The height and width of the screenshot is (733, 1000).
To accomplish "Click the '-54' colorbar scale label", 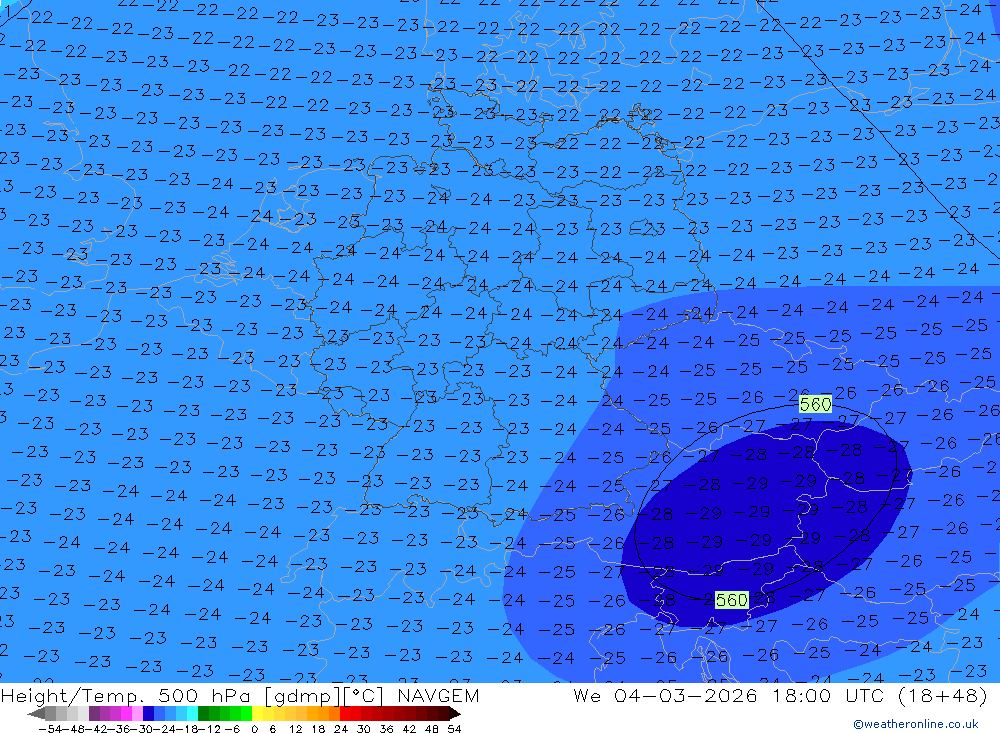I will click(52, 729).
